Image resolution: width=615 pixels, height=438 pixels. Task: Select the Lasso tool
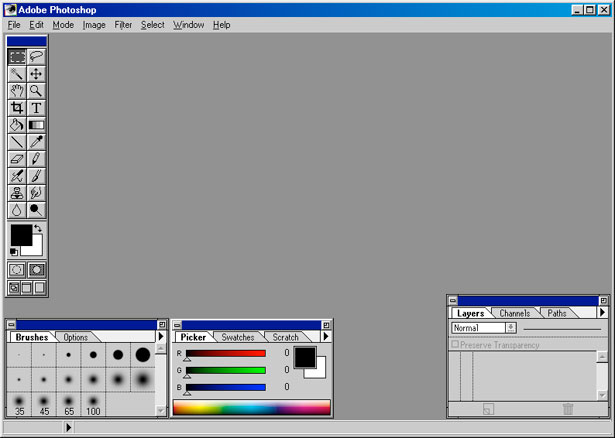point(36,57)
